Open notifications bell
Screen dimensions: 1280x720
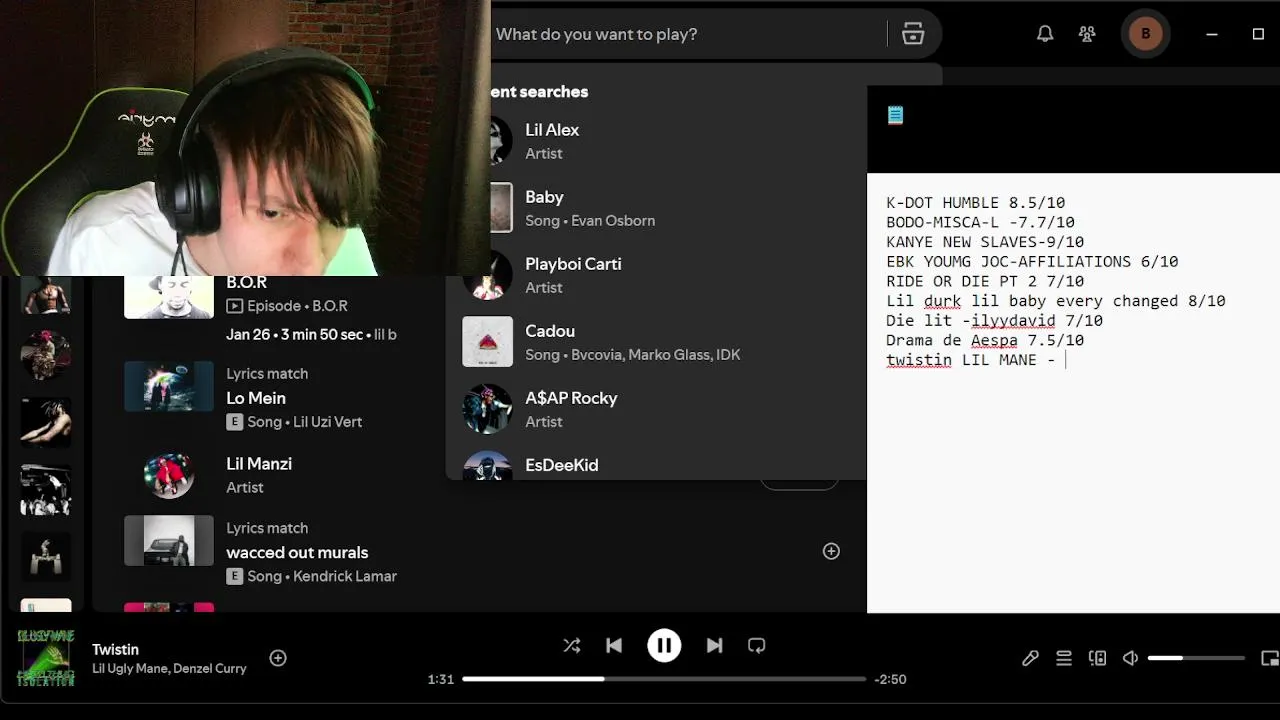[1045, 34]
